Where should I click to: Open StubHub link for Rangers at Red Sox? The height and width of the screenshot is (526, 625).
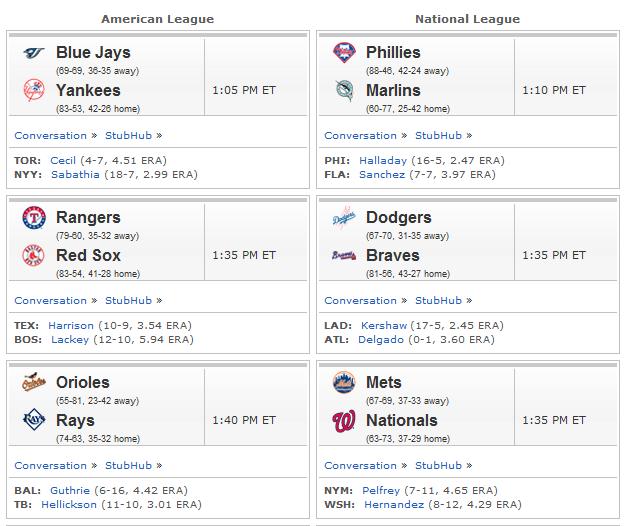(x=128, y=300)
